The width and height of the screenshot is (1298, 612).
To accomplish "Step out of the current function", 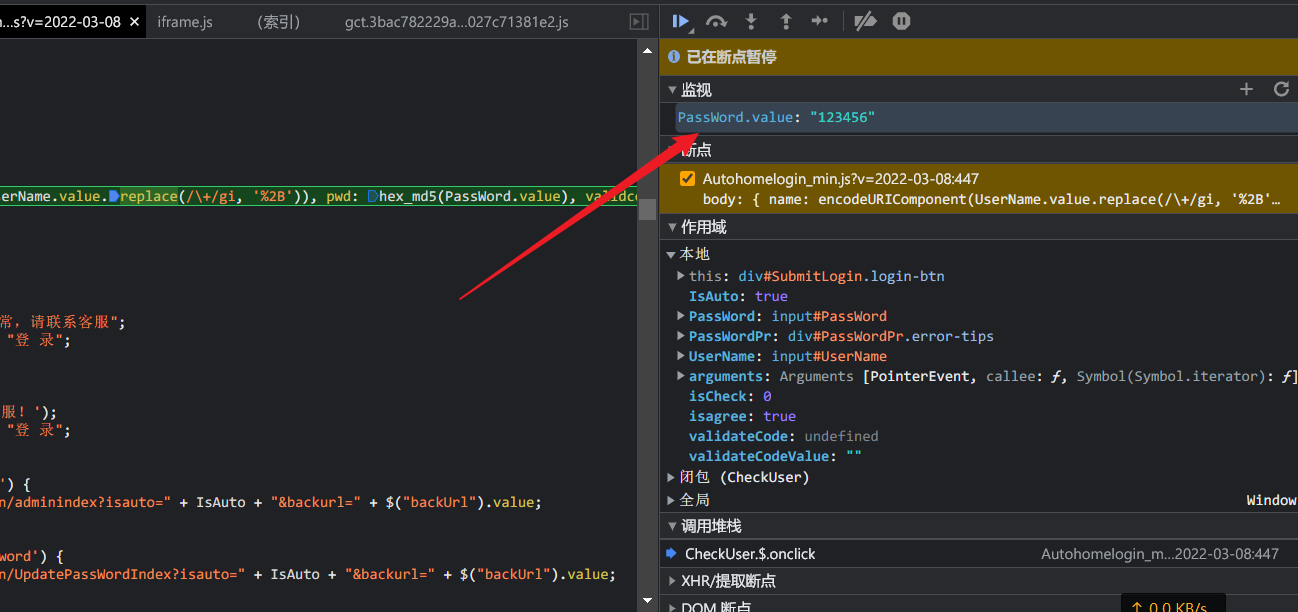I will point(786,21).
